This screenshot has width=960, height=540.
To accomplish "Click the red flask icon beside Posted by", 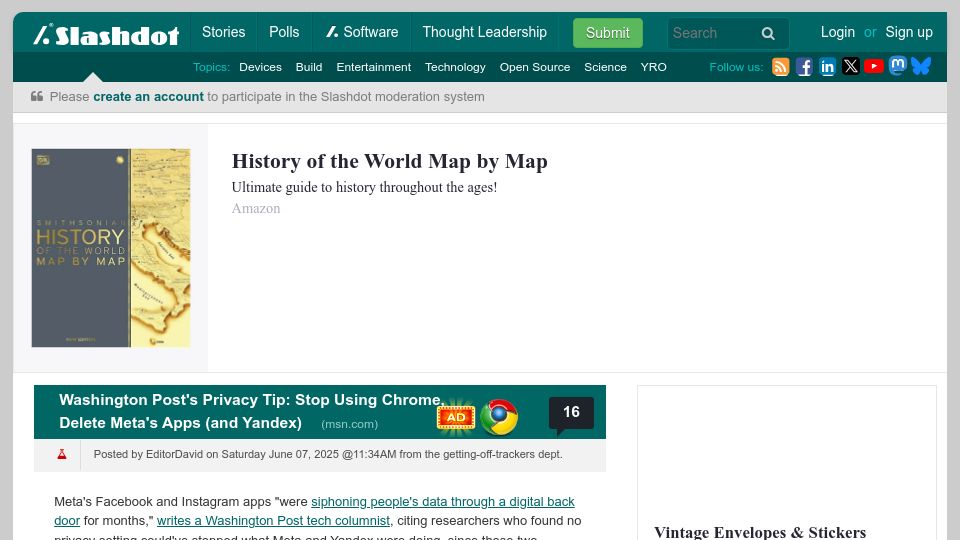I will (x=62, y=454).
